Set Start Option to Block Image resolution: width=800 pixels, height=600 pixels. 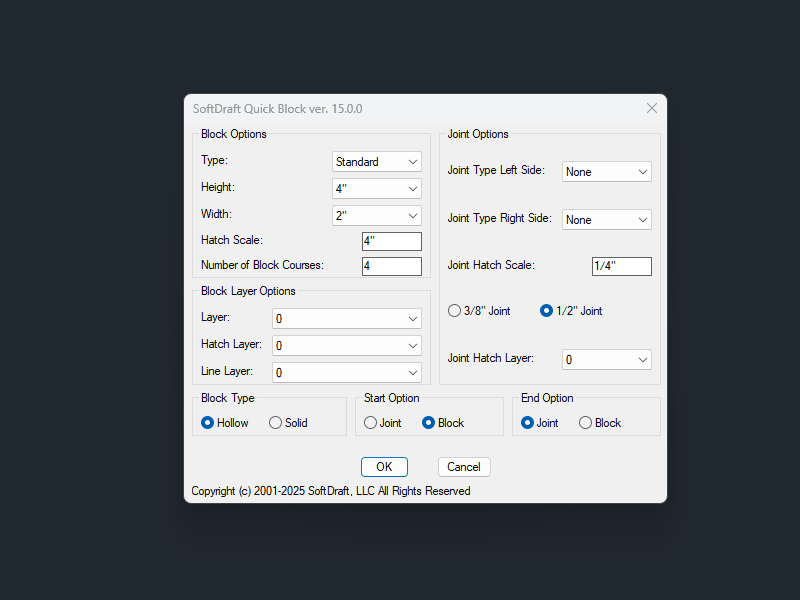click(x=429, y=422)
